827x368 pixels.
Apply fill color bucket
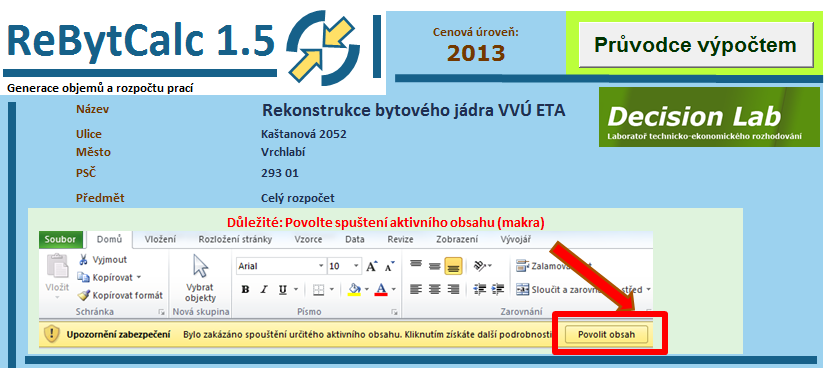(x=354, y=289)
